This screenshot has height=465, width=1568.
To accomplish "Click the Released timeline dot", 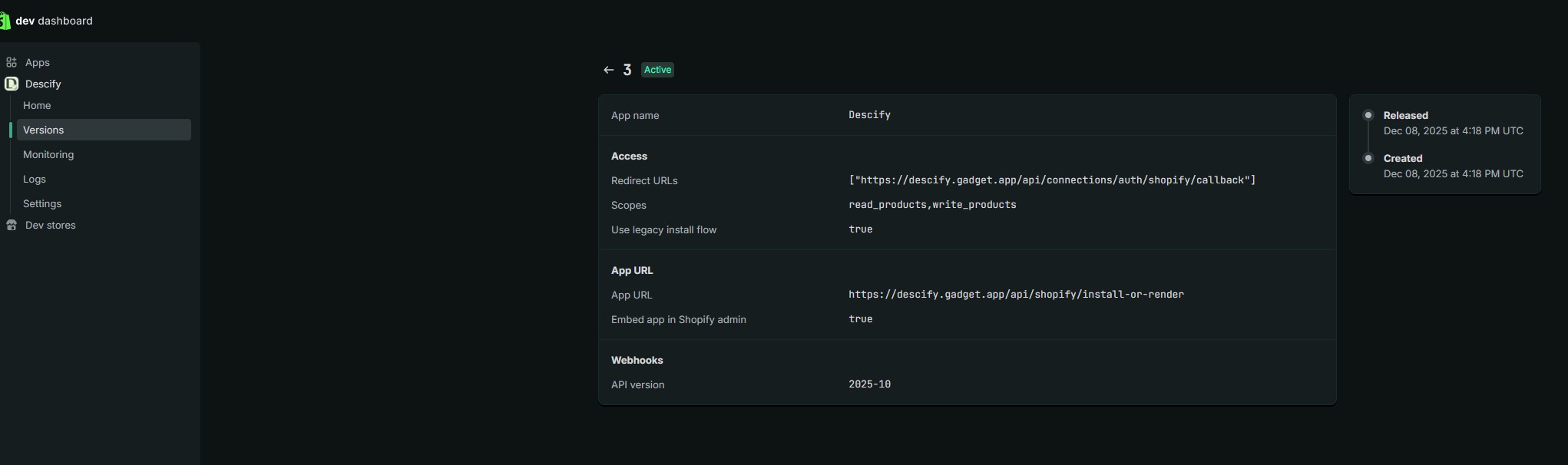I will point(1368,115).
